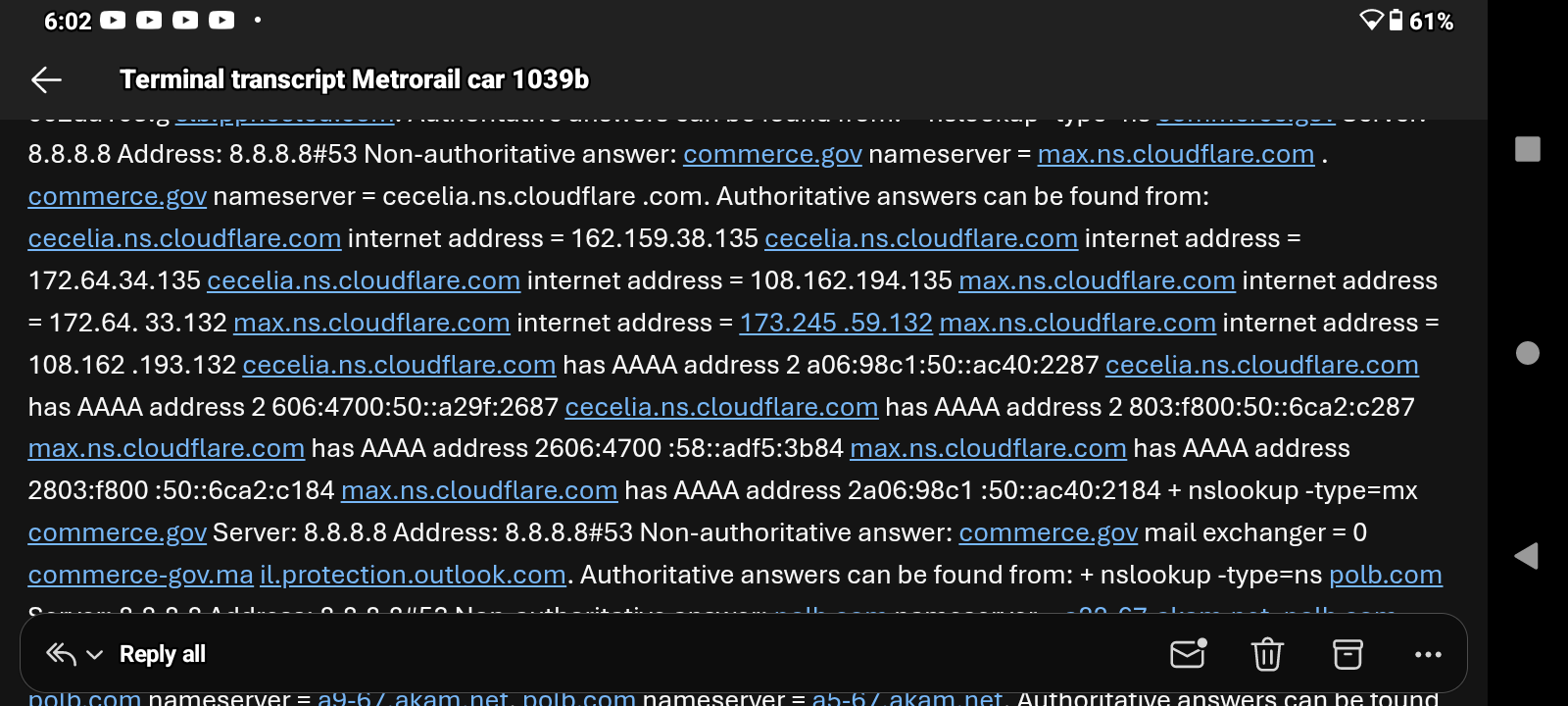Expand the reply options chevron
The width and height of the screenshot is (1568, 706).
95,655
